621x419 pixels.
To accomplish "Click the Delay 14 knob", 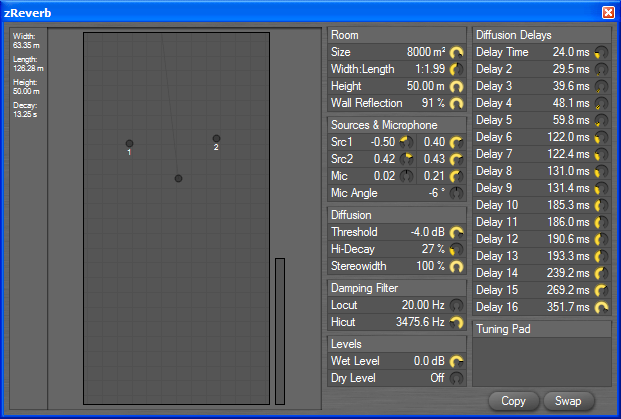I will coord(601,273).
